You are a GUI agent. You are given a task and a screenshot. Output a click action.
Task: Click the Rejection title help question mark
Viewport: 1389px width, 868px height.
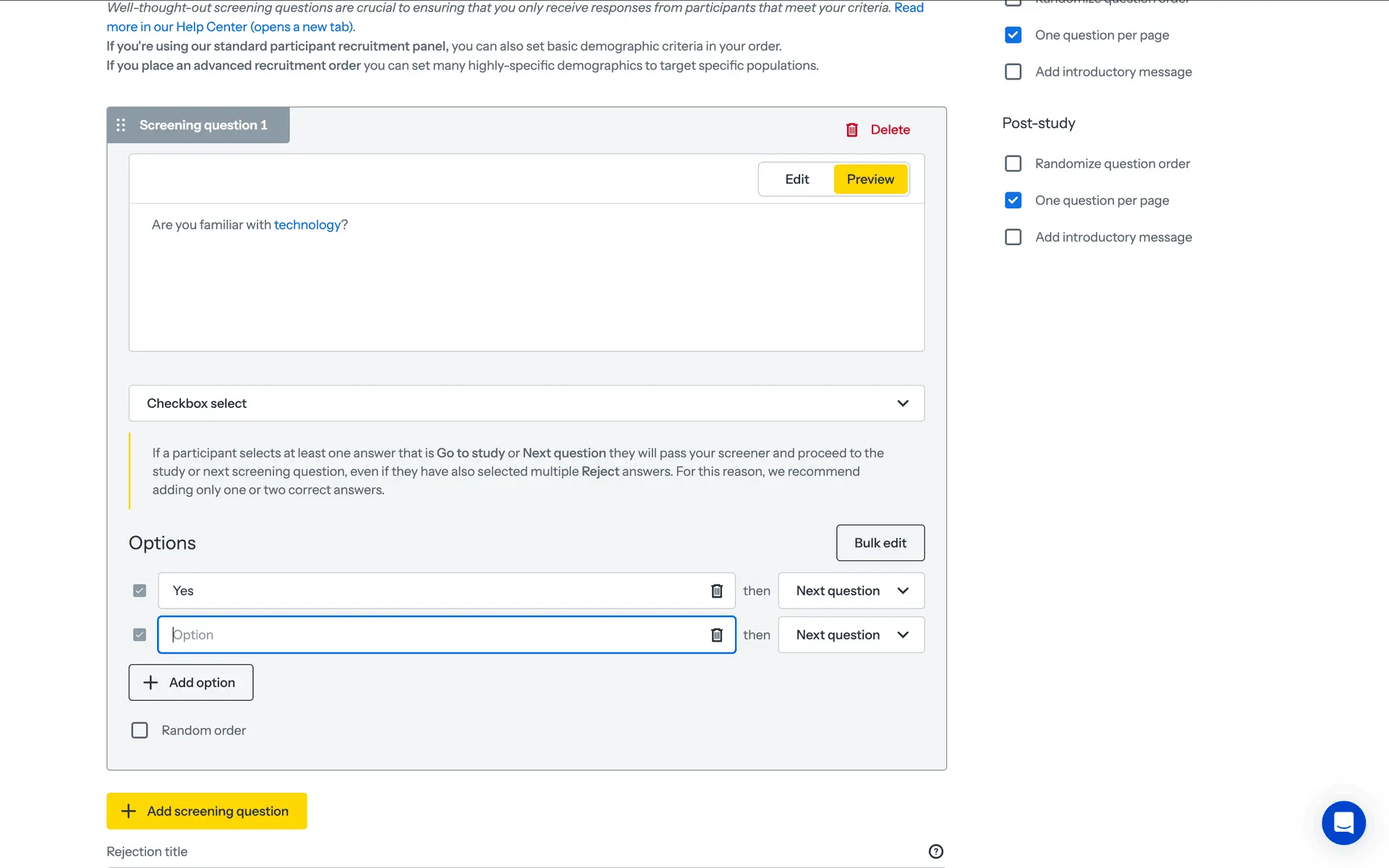pyautogui.click(x=935, y=851)
